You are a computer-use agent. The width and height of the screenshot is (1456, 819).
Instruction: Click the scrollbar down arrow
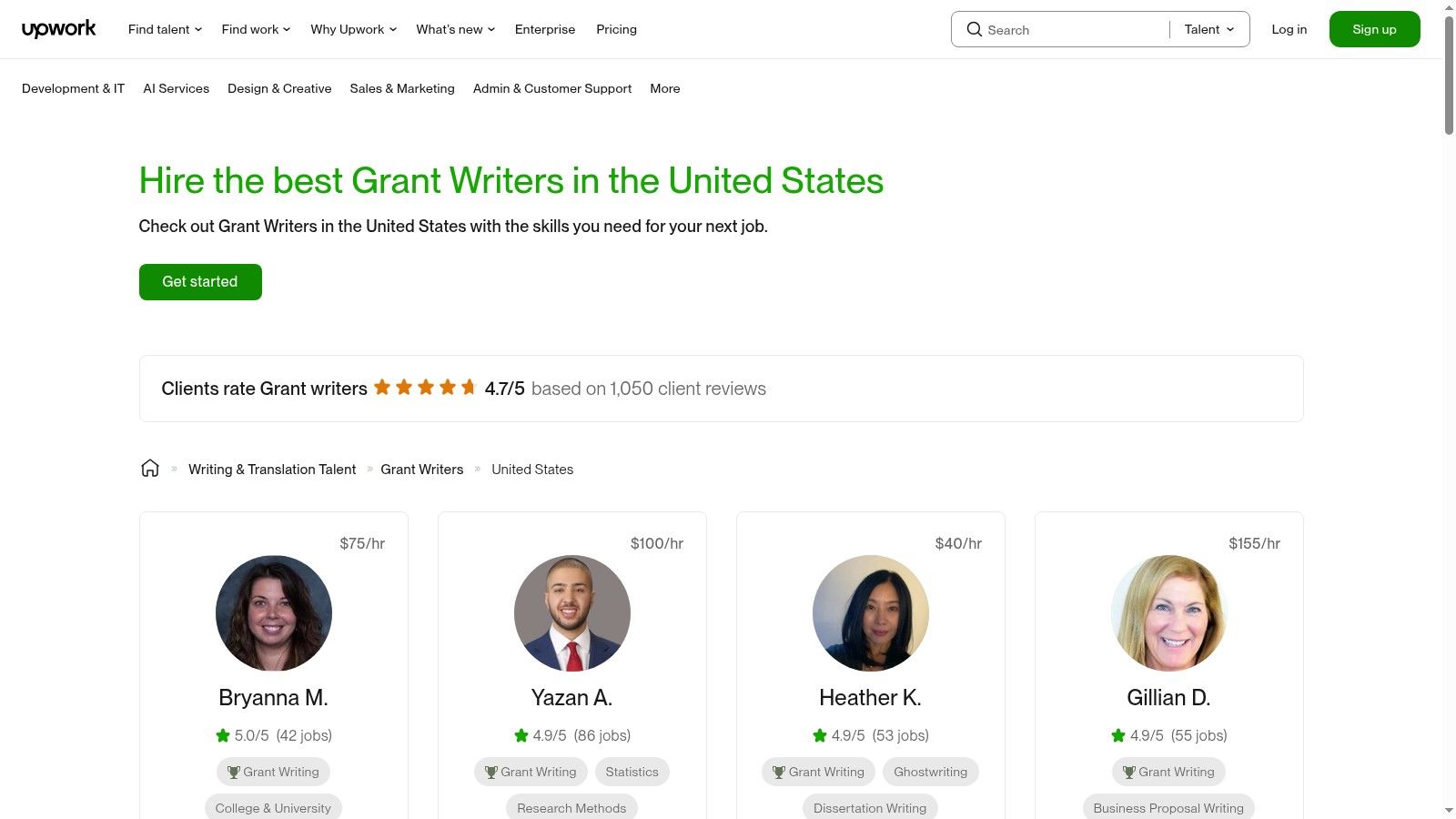[x=1449, y=810]
